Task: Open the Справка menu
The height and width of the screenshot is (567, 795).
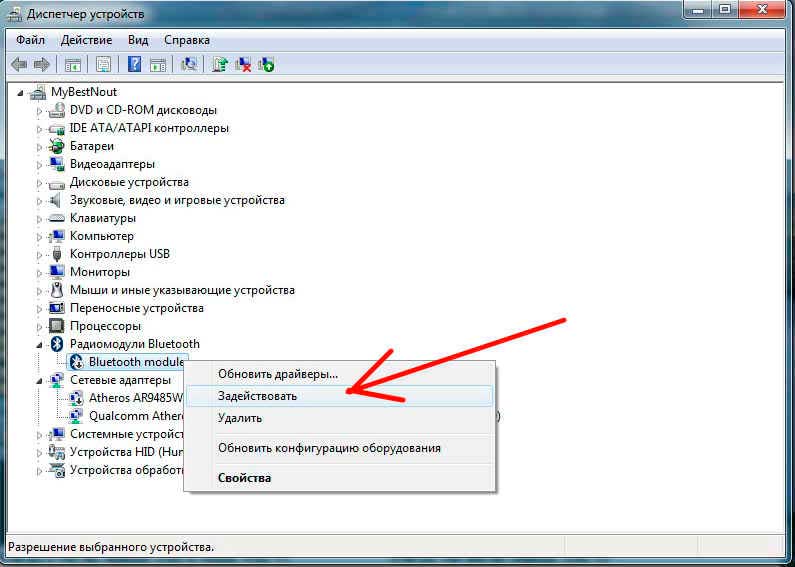Action: (x=187, y=40)
